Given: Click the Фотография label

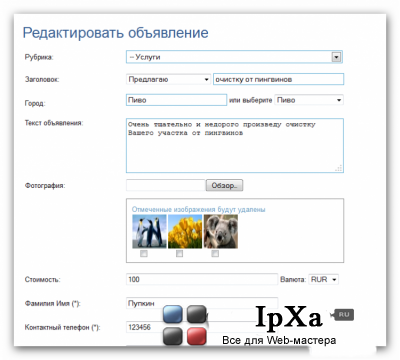Looking at the screenshot, I should pos(45,185).
